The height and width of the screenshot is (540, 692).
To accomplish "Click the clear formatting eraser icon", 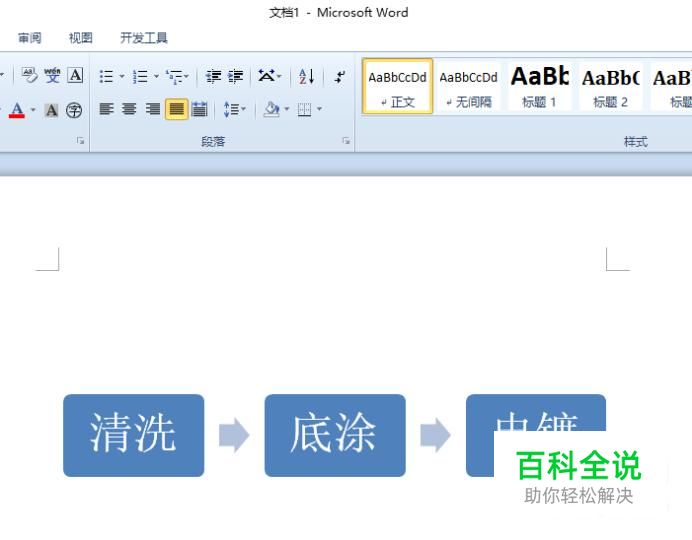I will click(30, 75).
